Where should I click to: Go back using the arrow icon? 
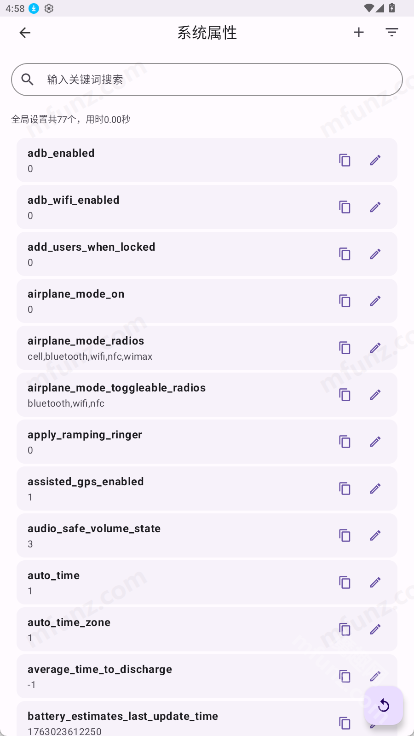(24, 32)
